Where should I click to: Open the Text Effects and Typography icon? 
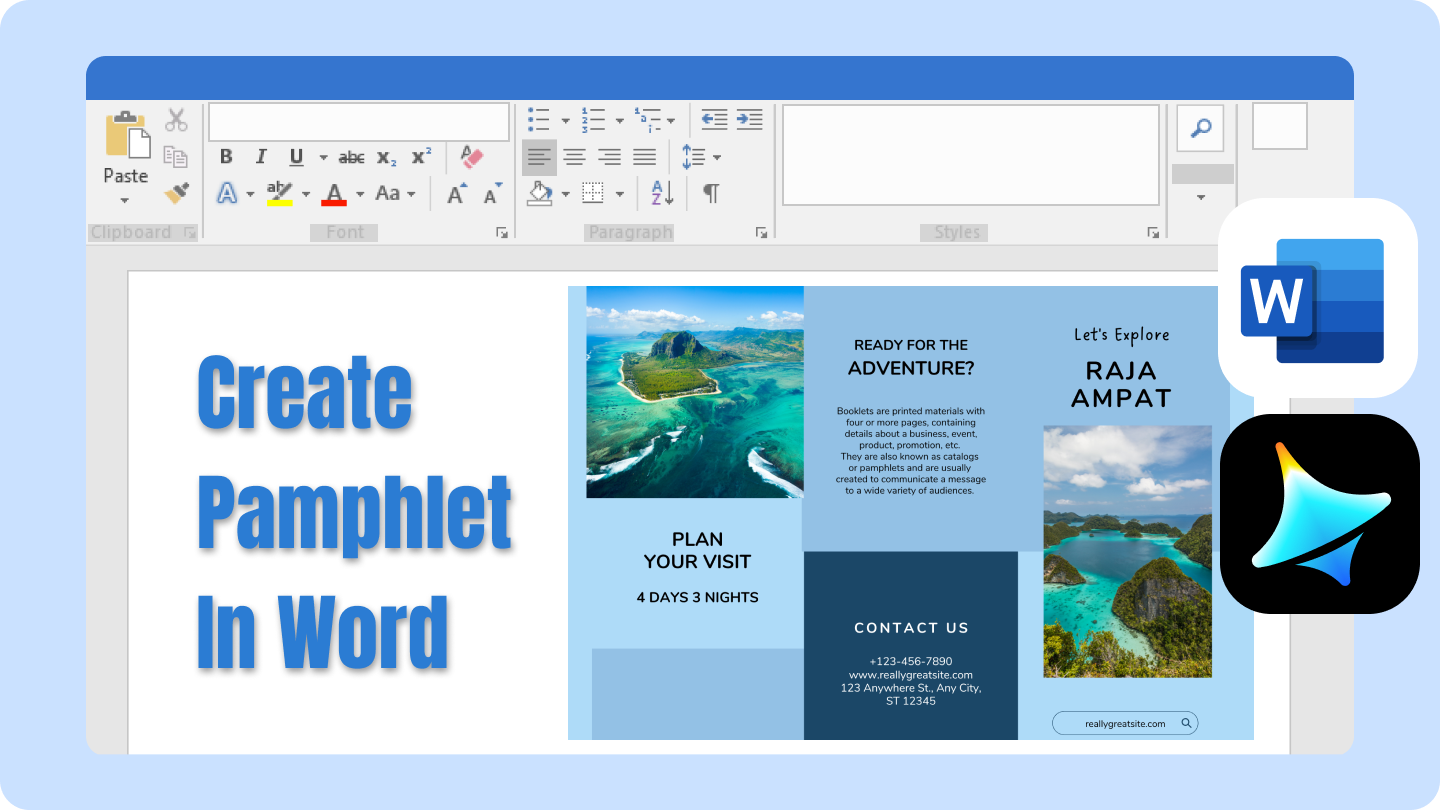pyautogui.click(x=225, y=192)
